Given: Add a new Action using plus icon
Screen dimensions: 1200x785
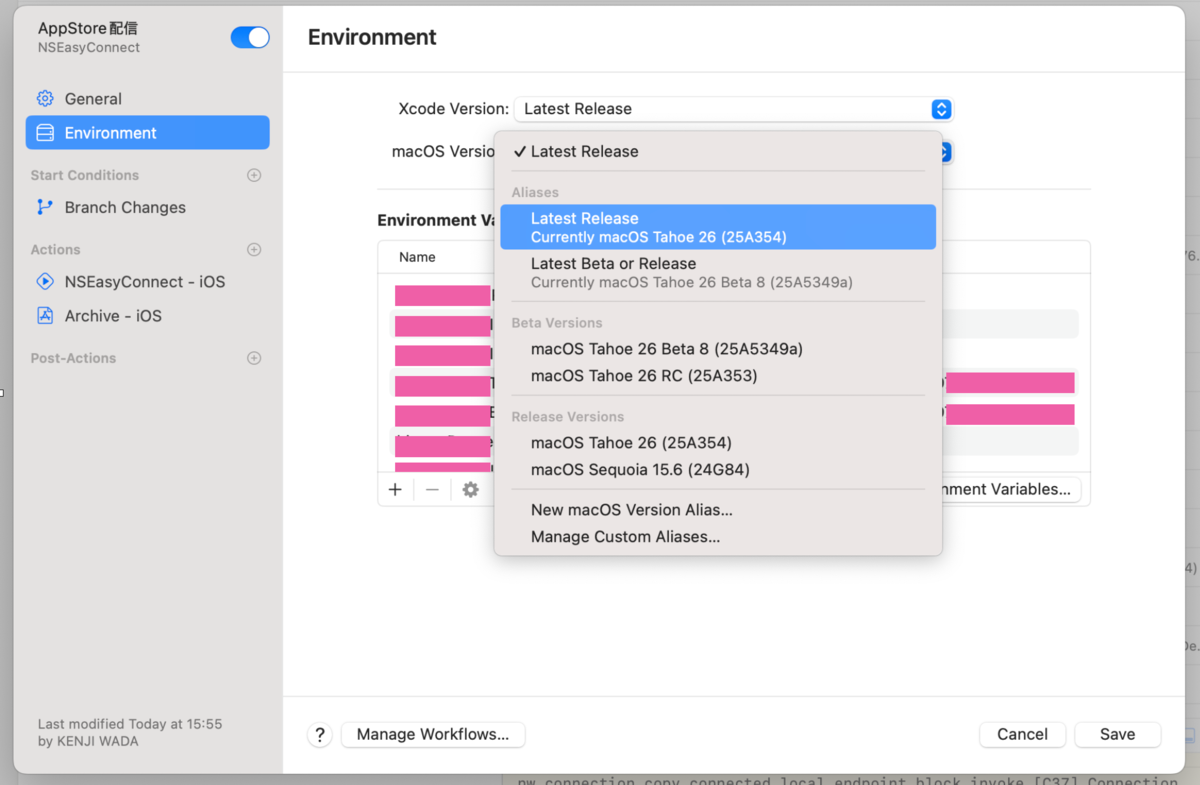Looking at the screenshot, I should click(x=254, y=250).
